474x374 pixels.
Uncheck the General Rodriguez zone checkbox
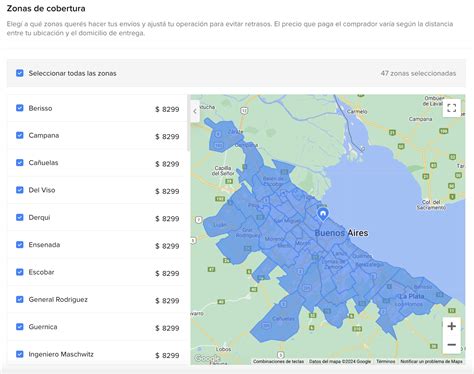coord(20,299)
